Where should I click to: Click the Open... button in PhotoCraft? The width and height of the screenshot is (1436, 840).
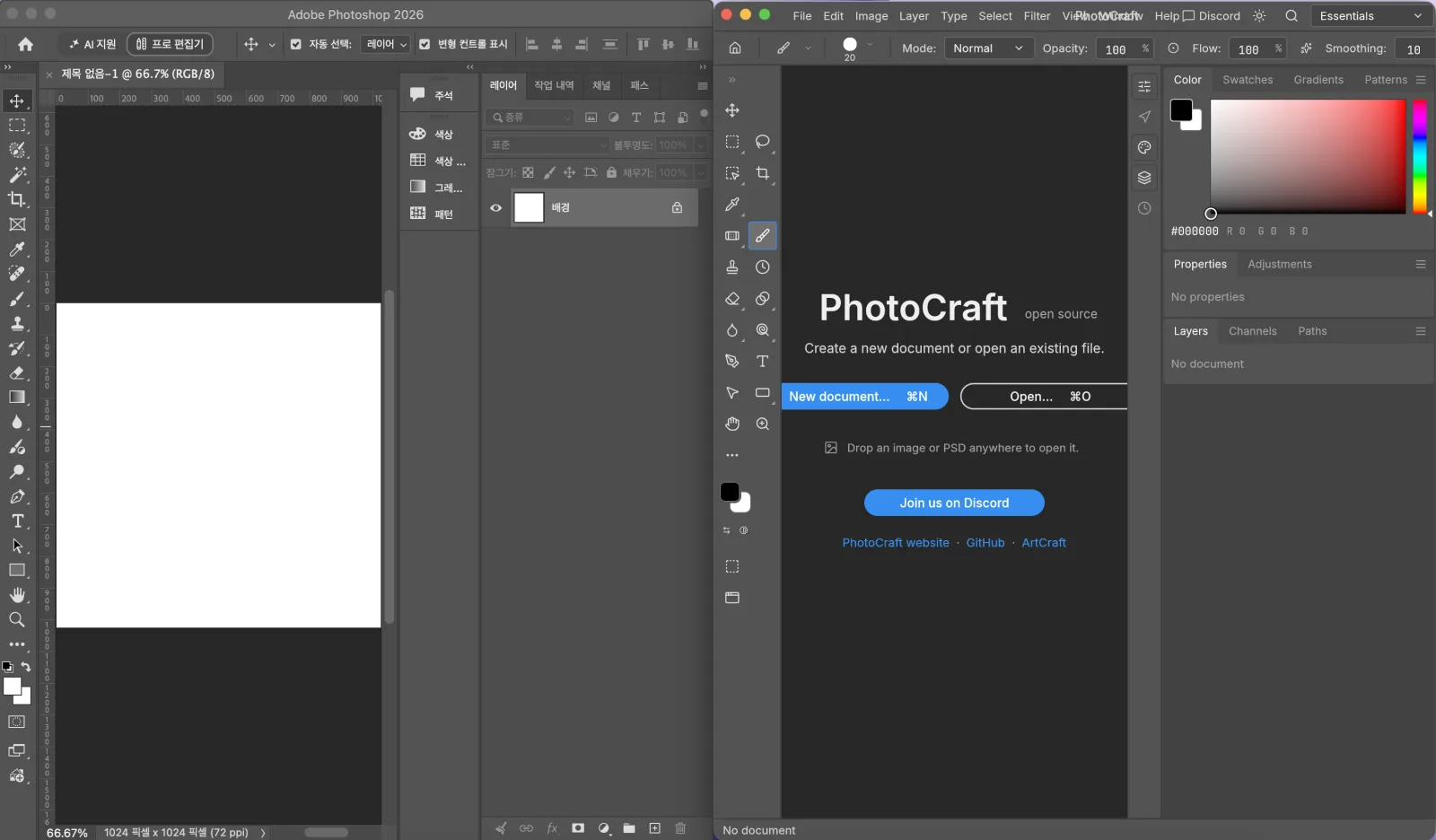(1044, 397)
